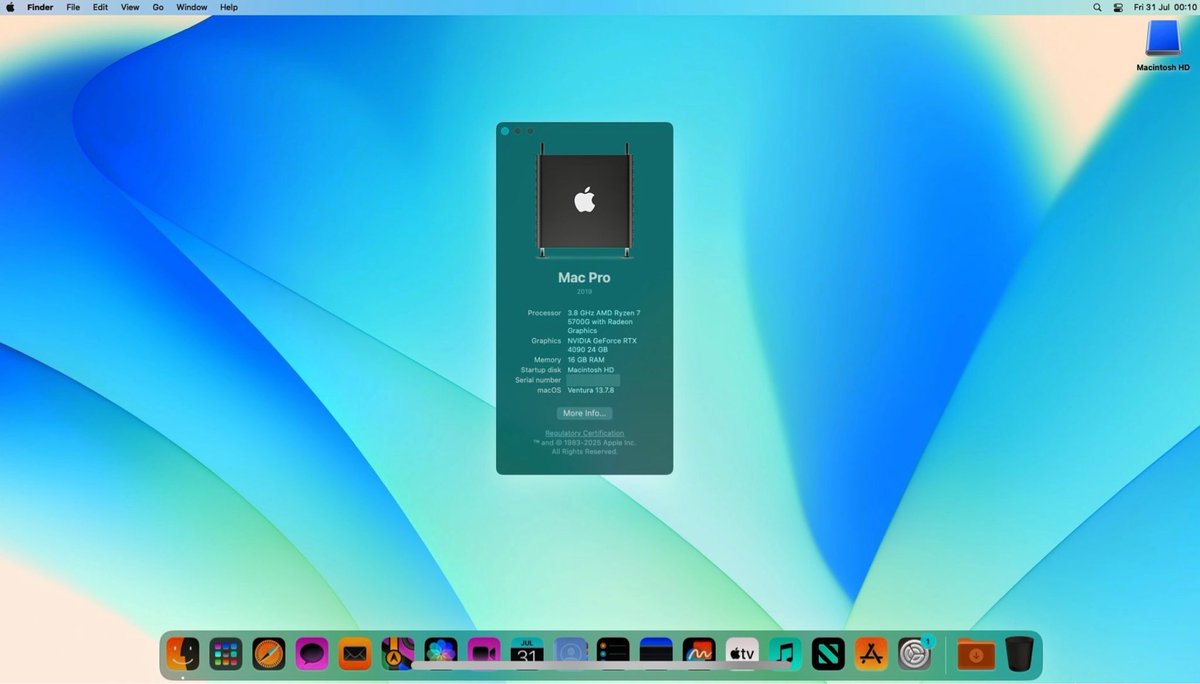Open the File menu
The width and height of the screenshot is (1200, 684).
click(x=73, y=7)
